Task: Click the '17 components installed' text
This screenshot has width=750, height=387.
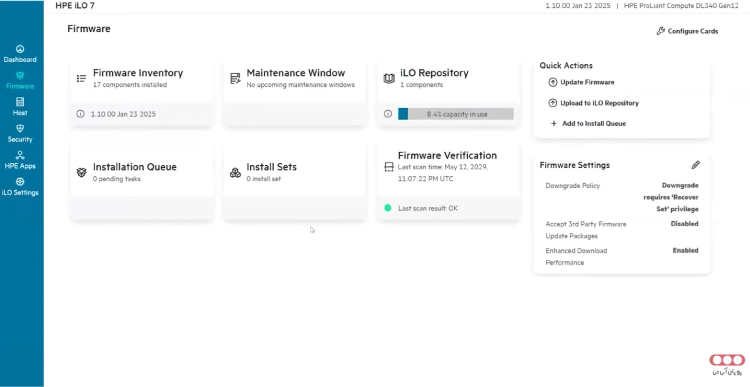Action: pos(130,85)
